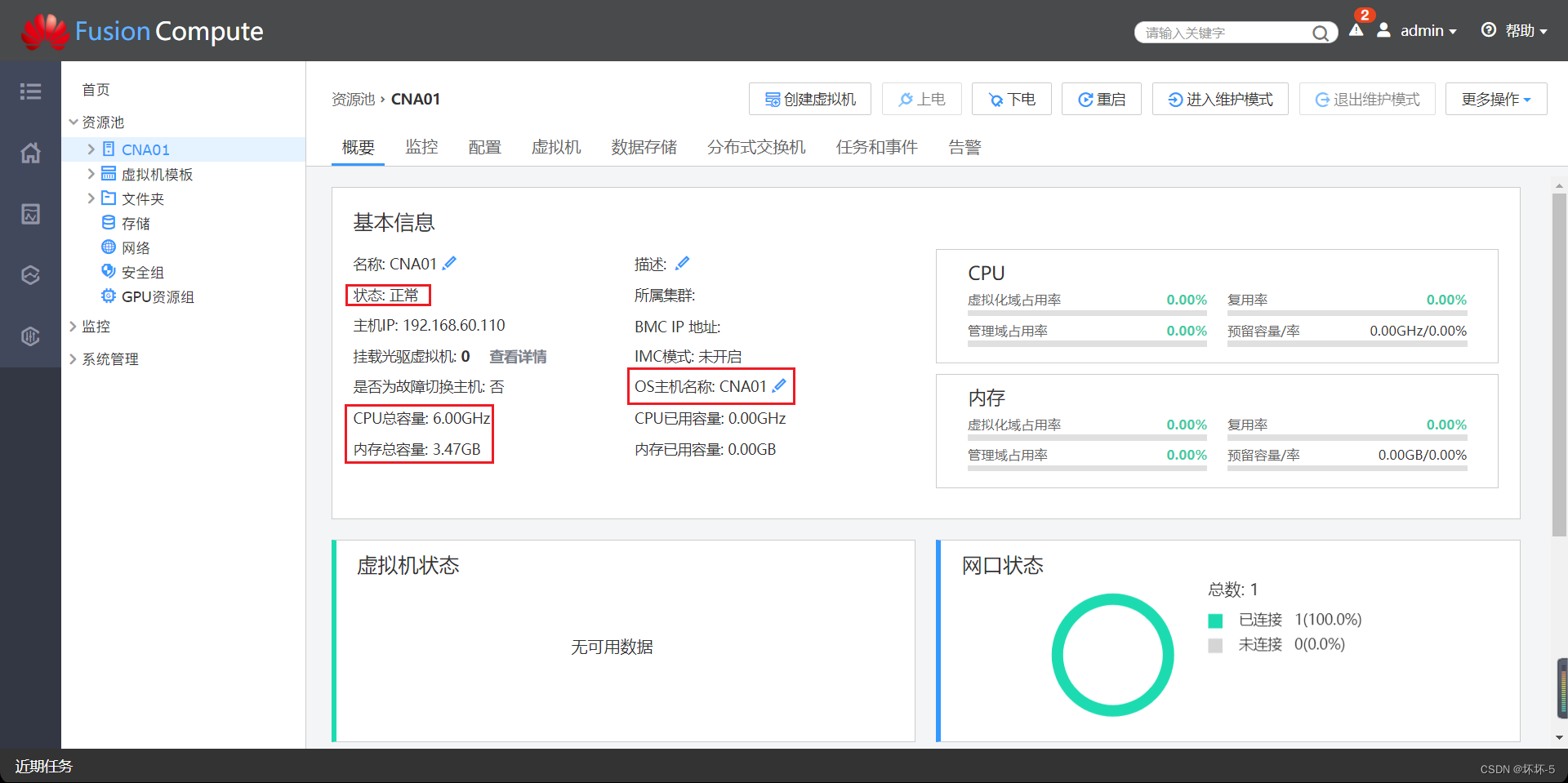Select 网络 in the resource tree
The image size is (1568, 783).
click(136, 247)
